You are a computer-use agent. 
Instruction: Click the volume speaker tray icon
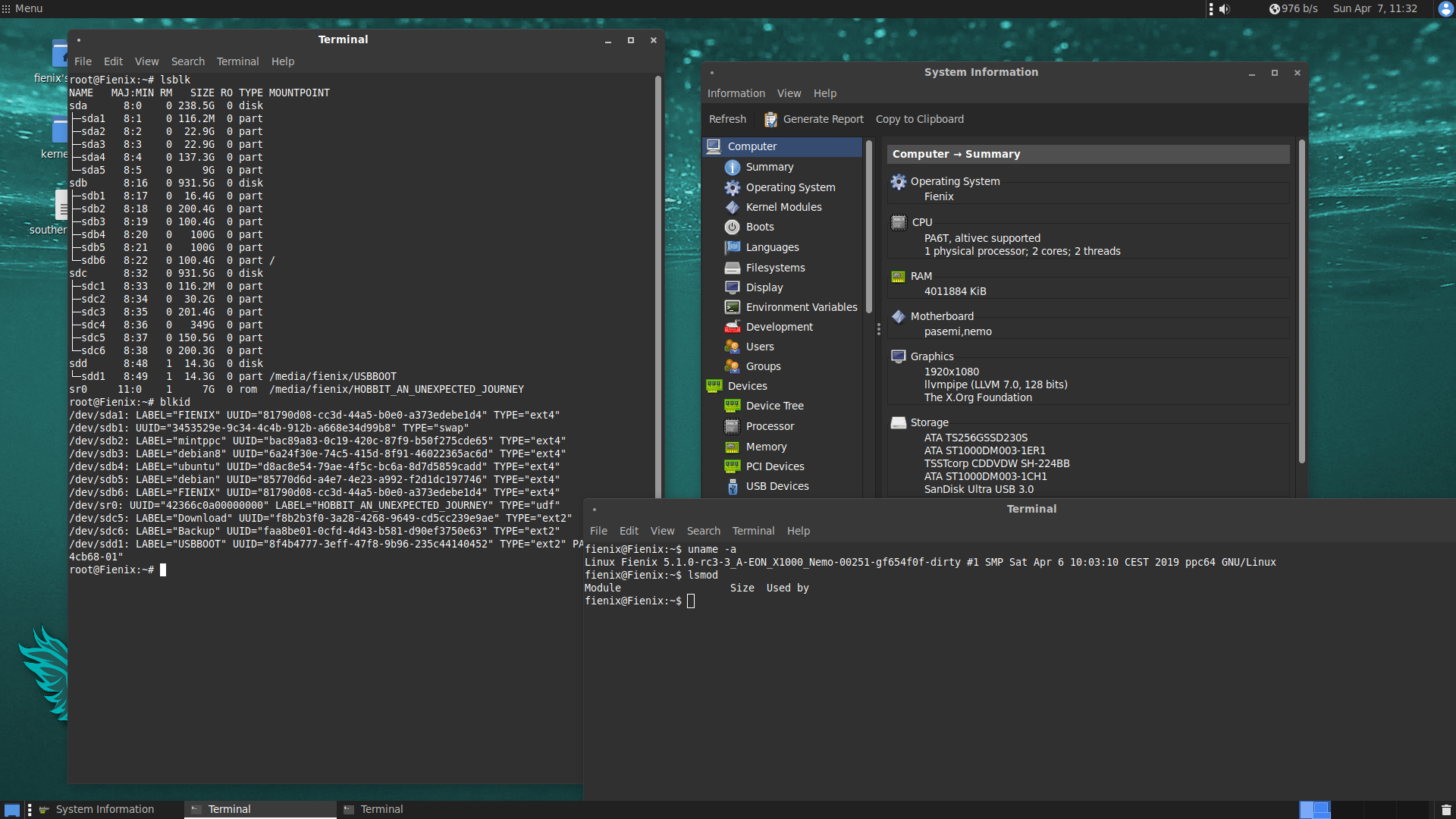1224,9
